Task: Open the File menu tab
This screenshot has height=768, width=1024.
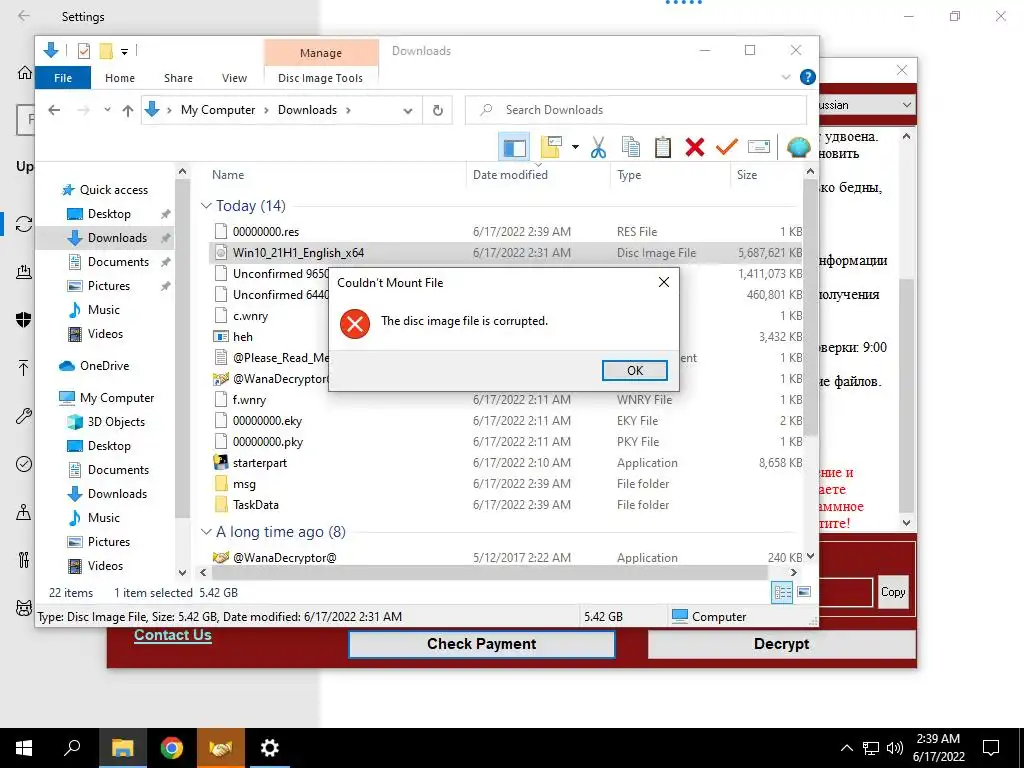Action: point(63,78)
